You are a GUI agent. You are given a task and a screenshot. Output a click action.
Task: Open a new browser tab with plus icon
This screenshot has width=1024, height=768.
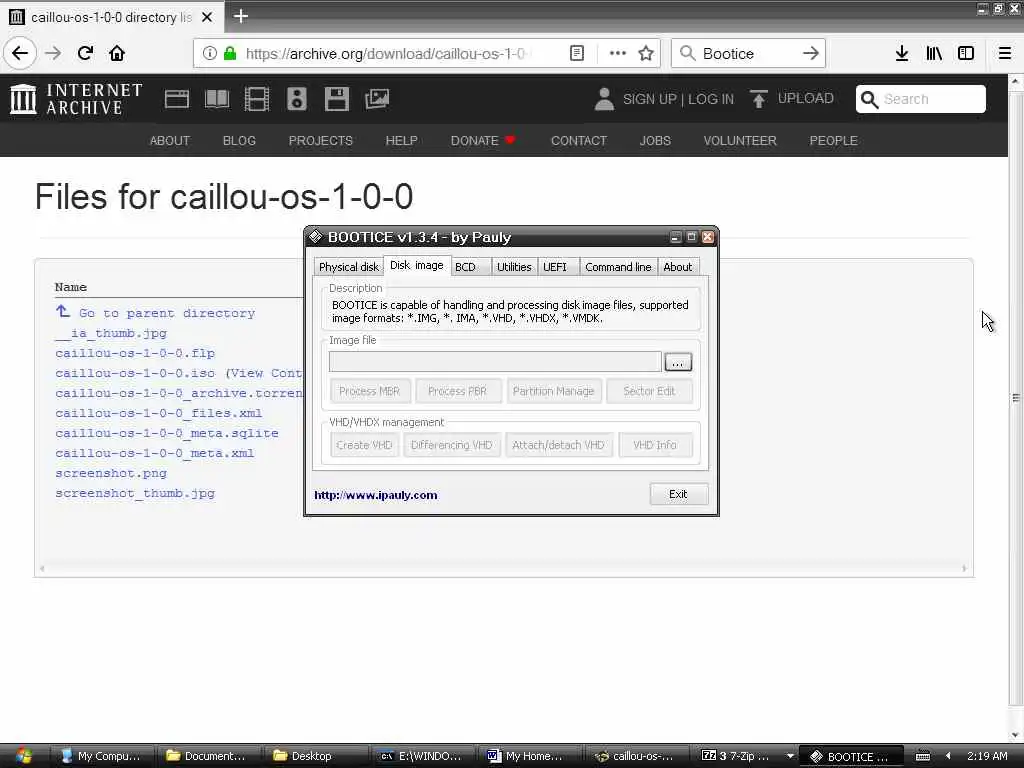(240, 16)
